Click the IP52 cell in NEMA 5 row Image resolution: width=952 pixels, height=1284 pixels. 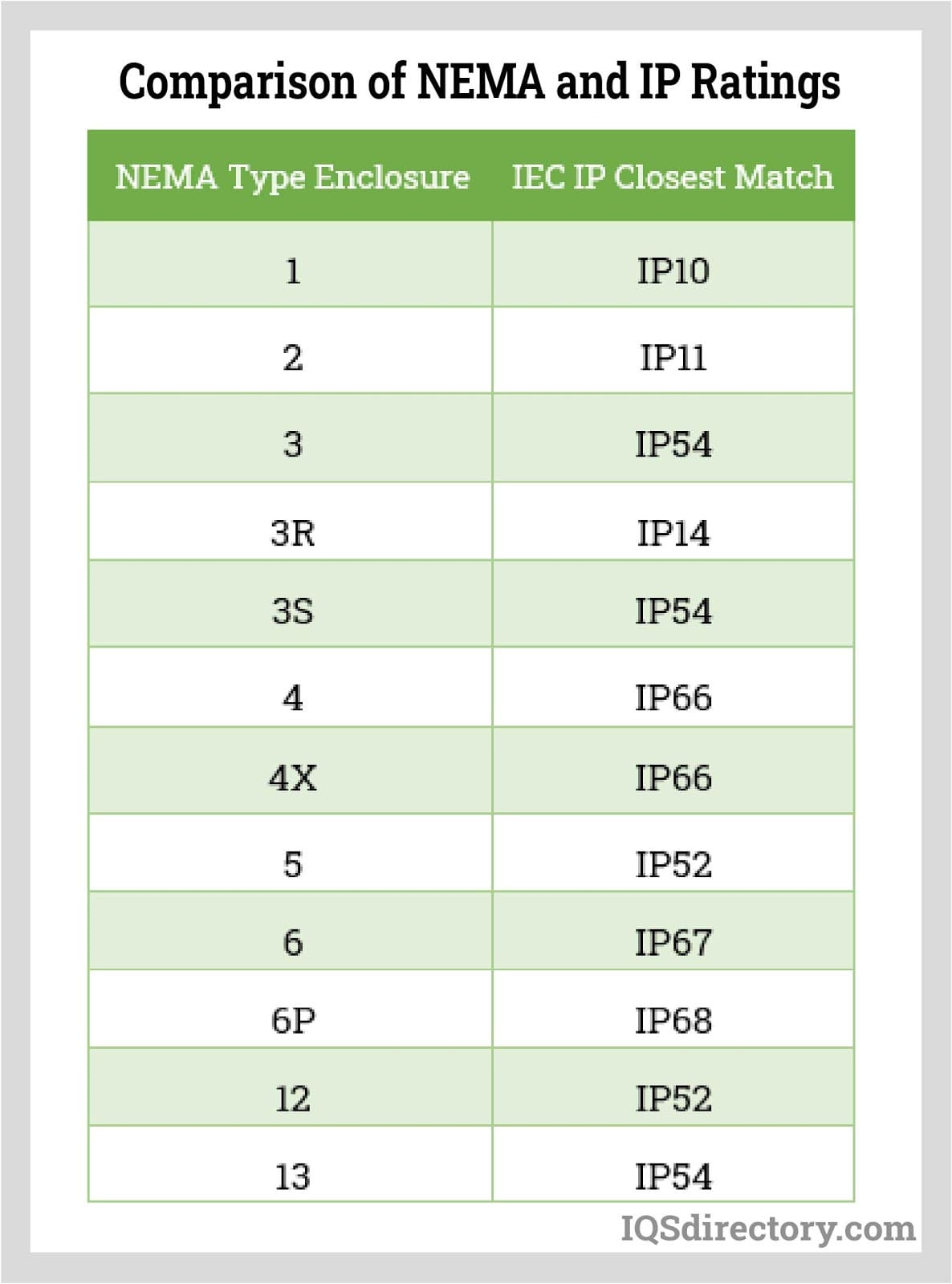point(673,864)
